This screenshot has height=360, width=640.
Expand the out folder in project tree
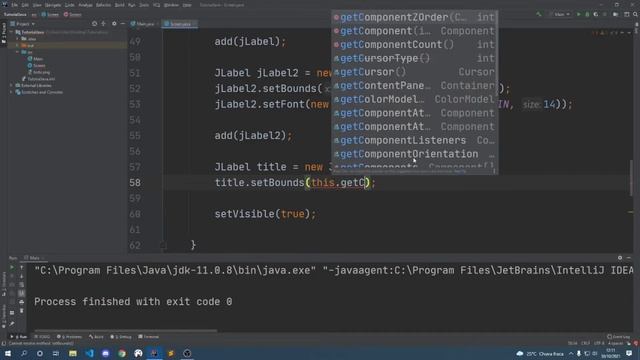(x=18, y=45)
